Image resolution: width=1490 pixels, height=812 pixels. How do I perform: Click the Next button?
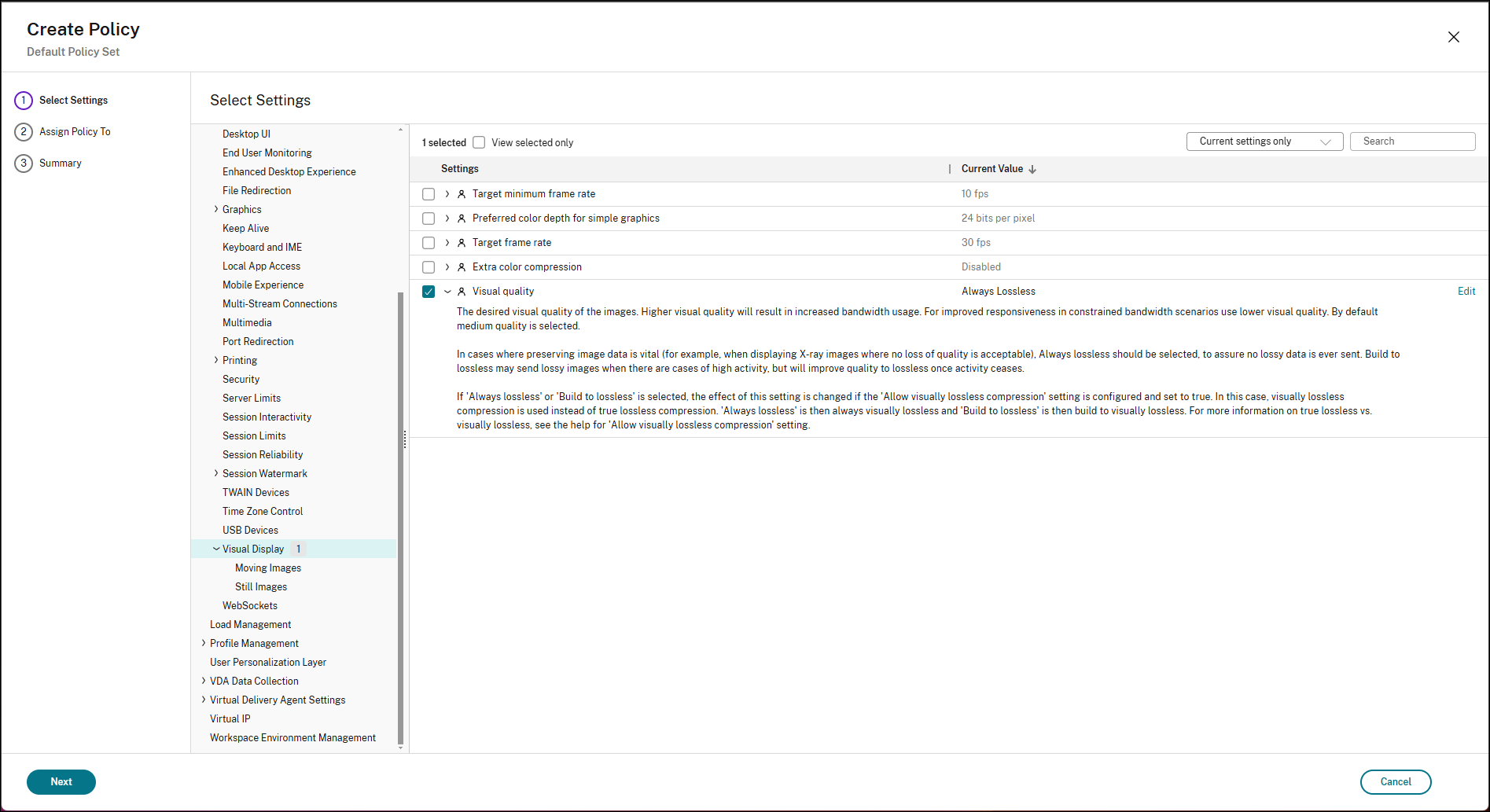[61, 782]
